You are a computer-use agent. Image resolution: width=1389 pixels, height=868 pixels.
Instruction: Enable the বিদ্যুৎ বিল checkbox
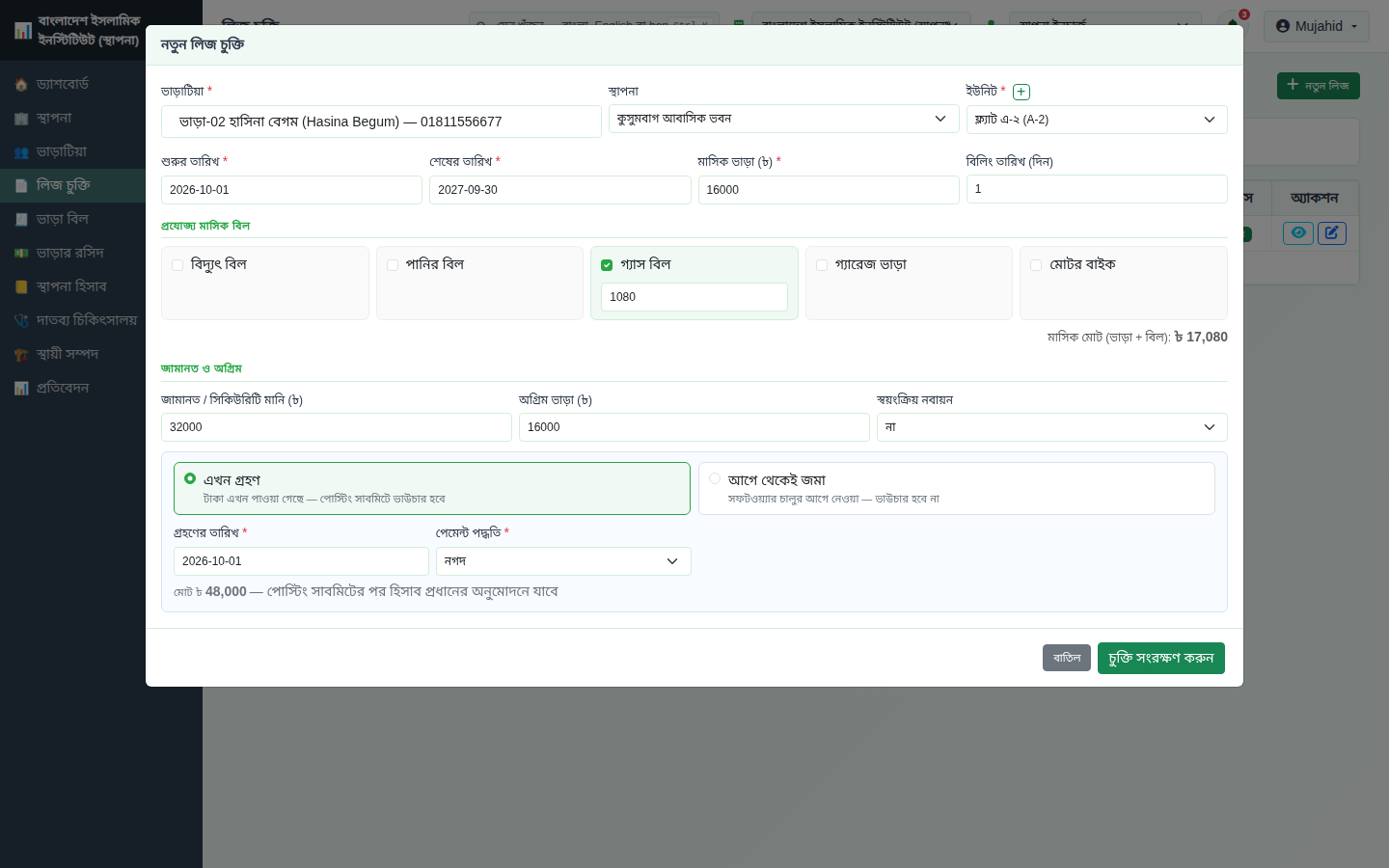click(x=177, y=265)
